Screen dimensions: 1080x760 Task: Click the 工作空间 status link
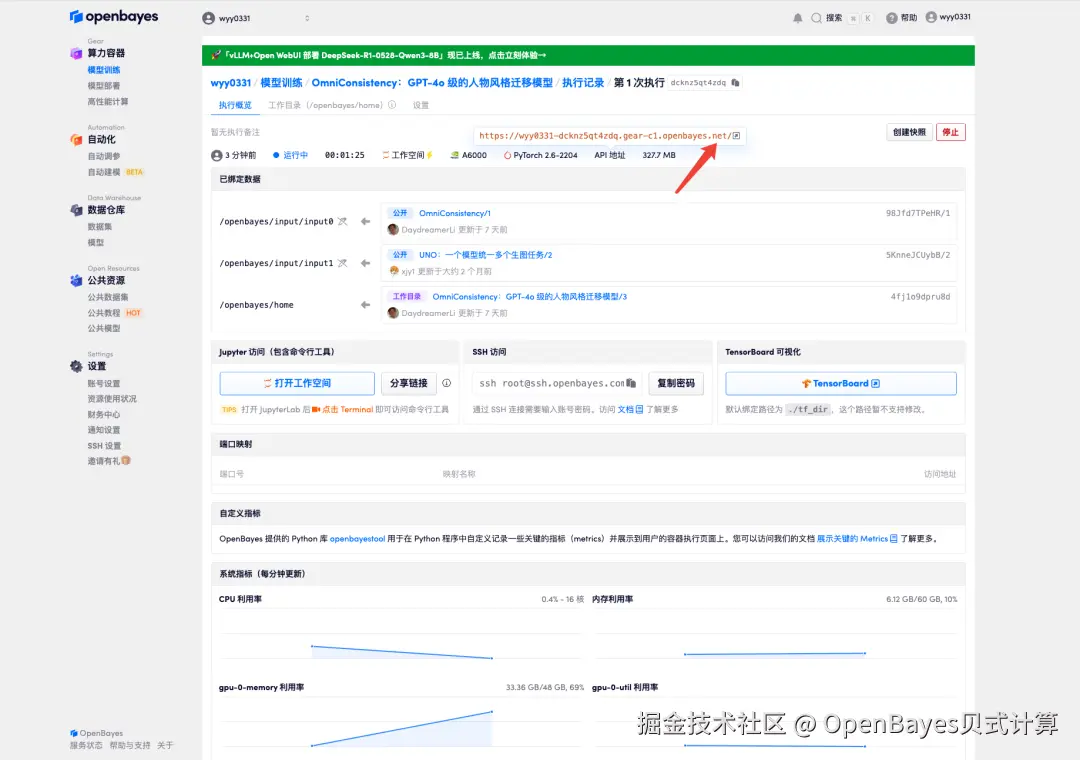click(407, 155)
